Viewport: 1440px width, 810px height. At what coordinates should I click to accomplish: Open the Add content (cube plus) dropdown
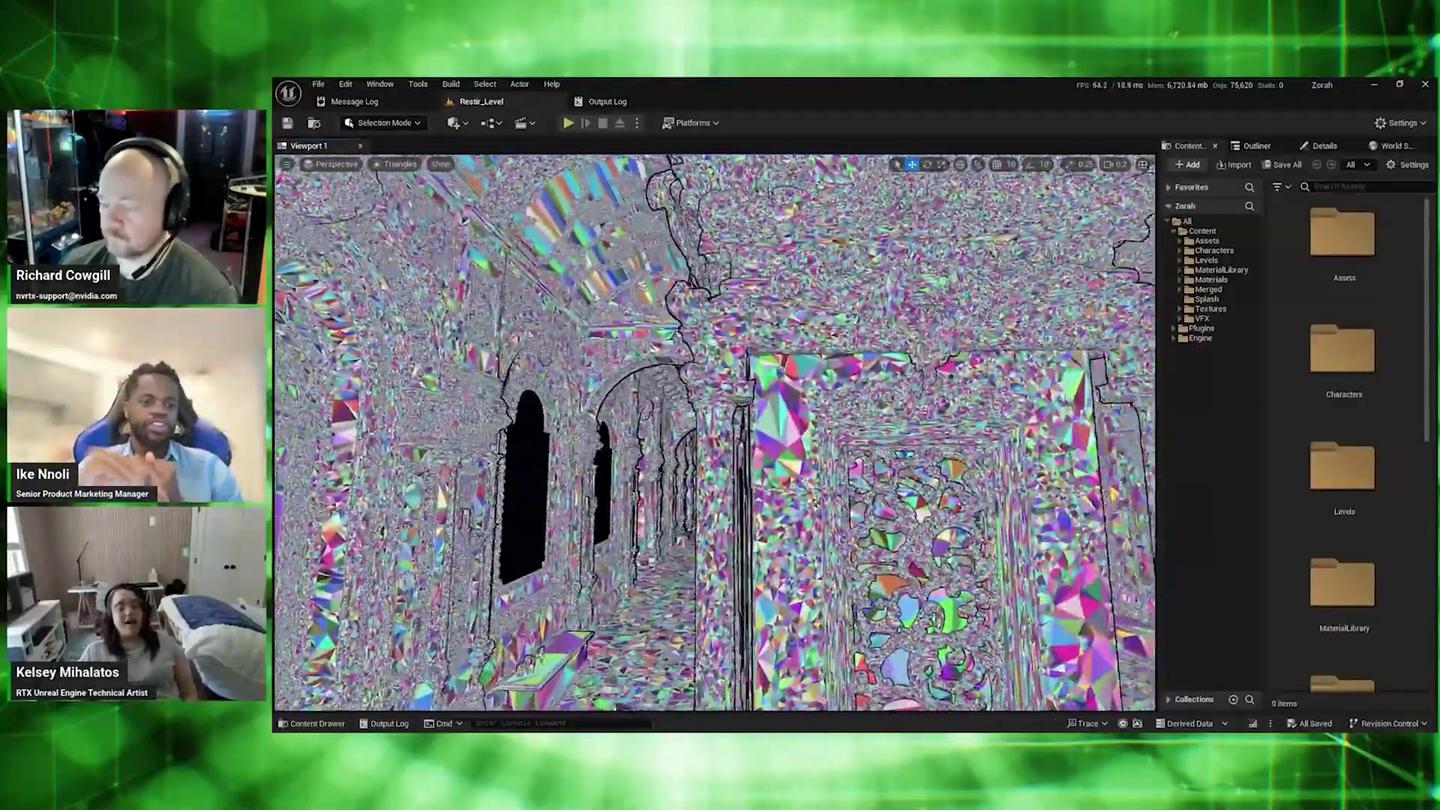point(457,123)
